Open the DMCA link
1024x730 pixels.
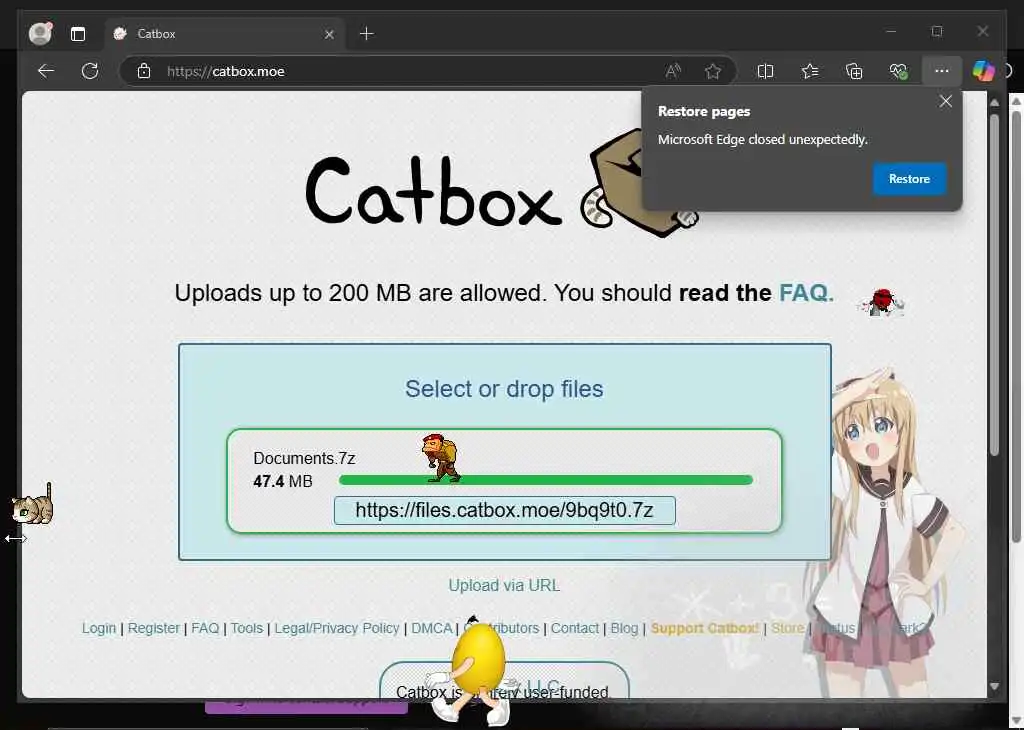432,628
